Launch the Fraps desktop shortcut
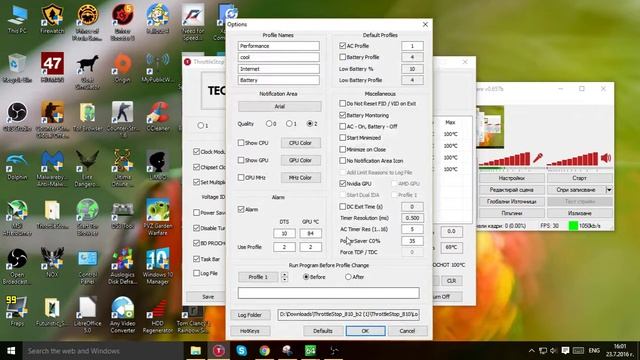Image resolution: width=640 pixels, height=360 pixels. coord(17,311)
